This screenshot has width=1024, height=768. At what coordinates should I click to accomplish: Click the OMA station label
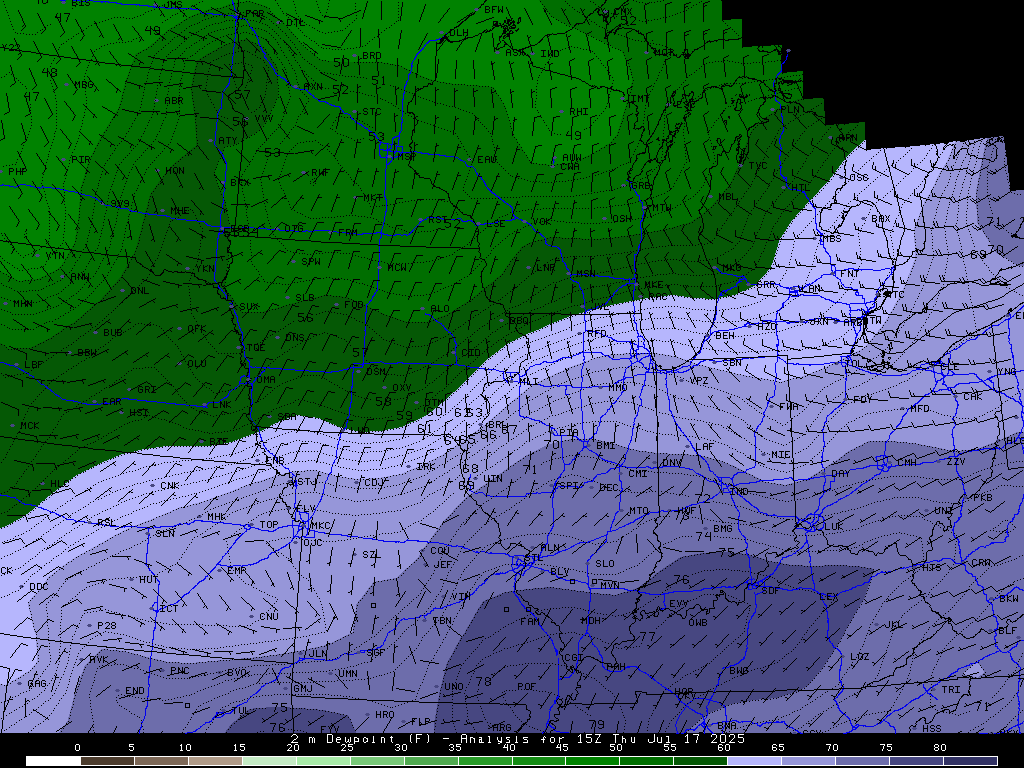pyautogui.click(x=266, y=379)
